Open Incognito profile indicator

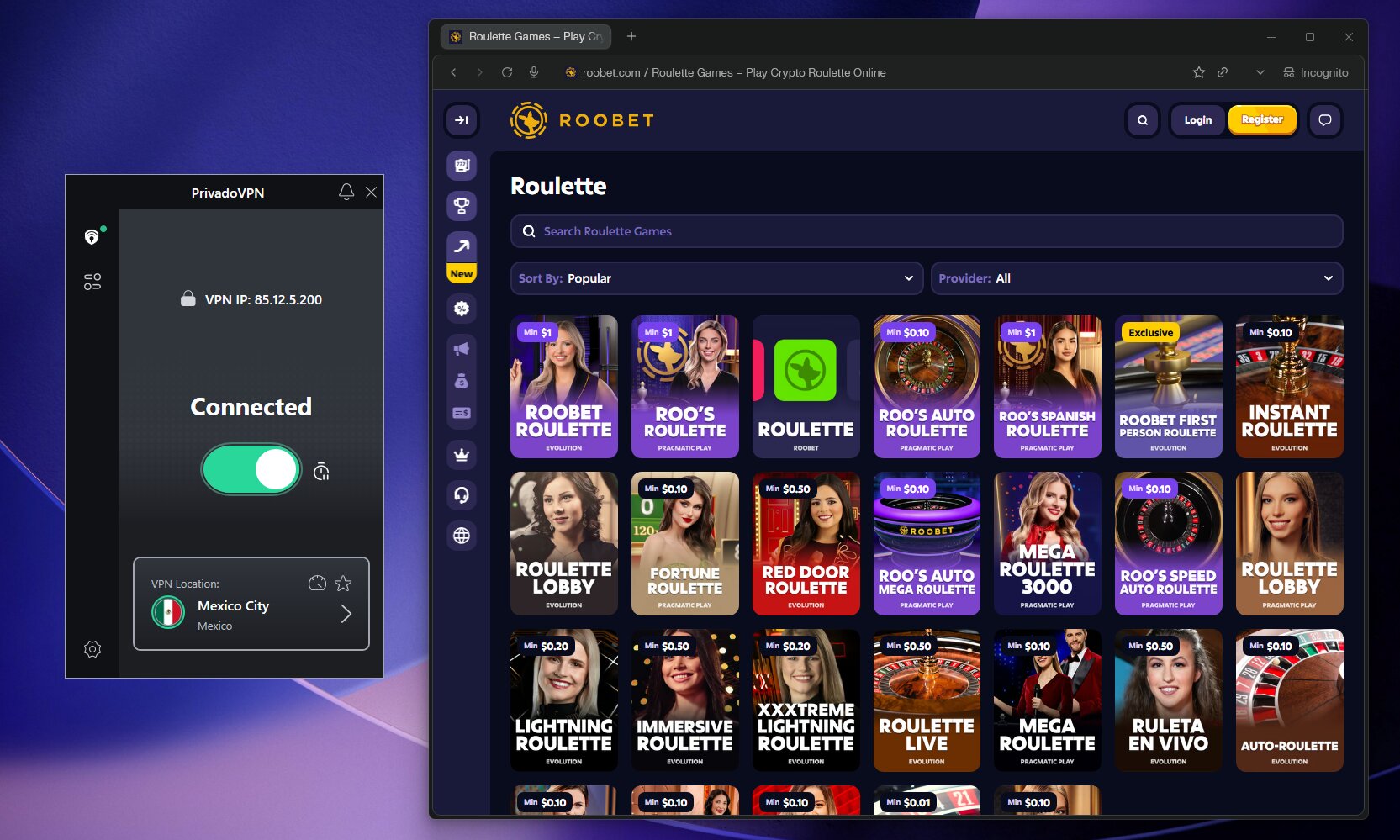[1315, 72]
